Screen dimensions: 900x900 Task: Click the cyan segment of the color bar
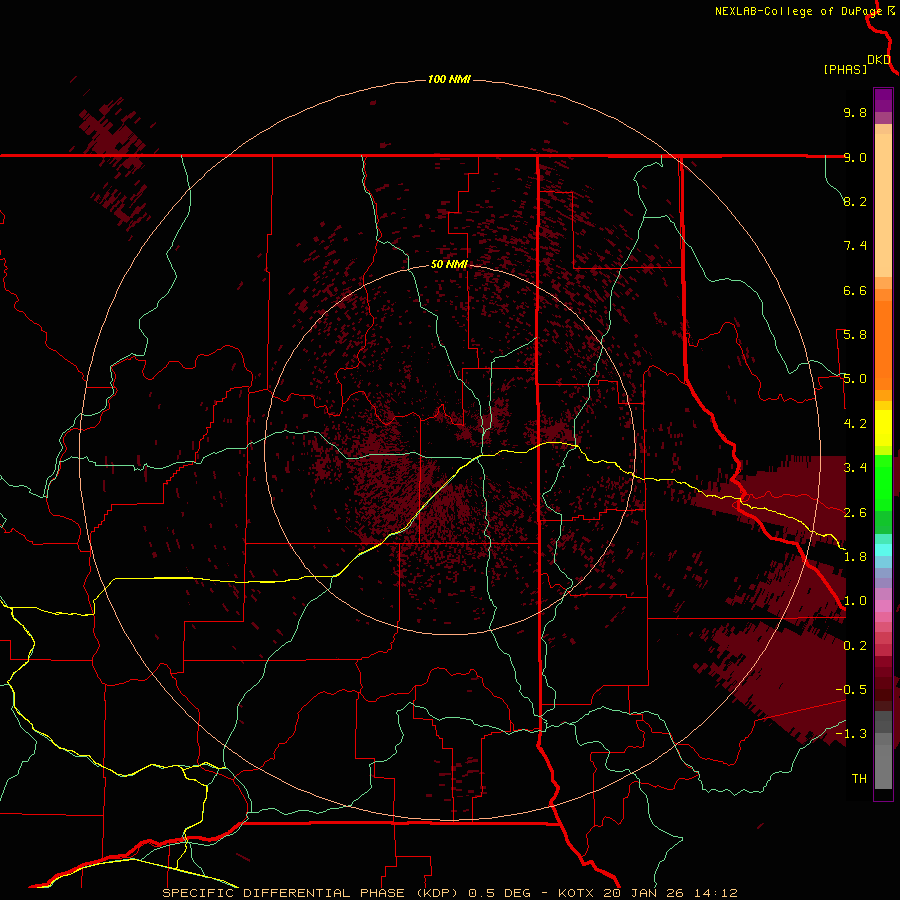click(883, 550)
